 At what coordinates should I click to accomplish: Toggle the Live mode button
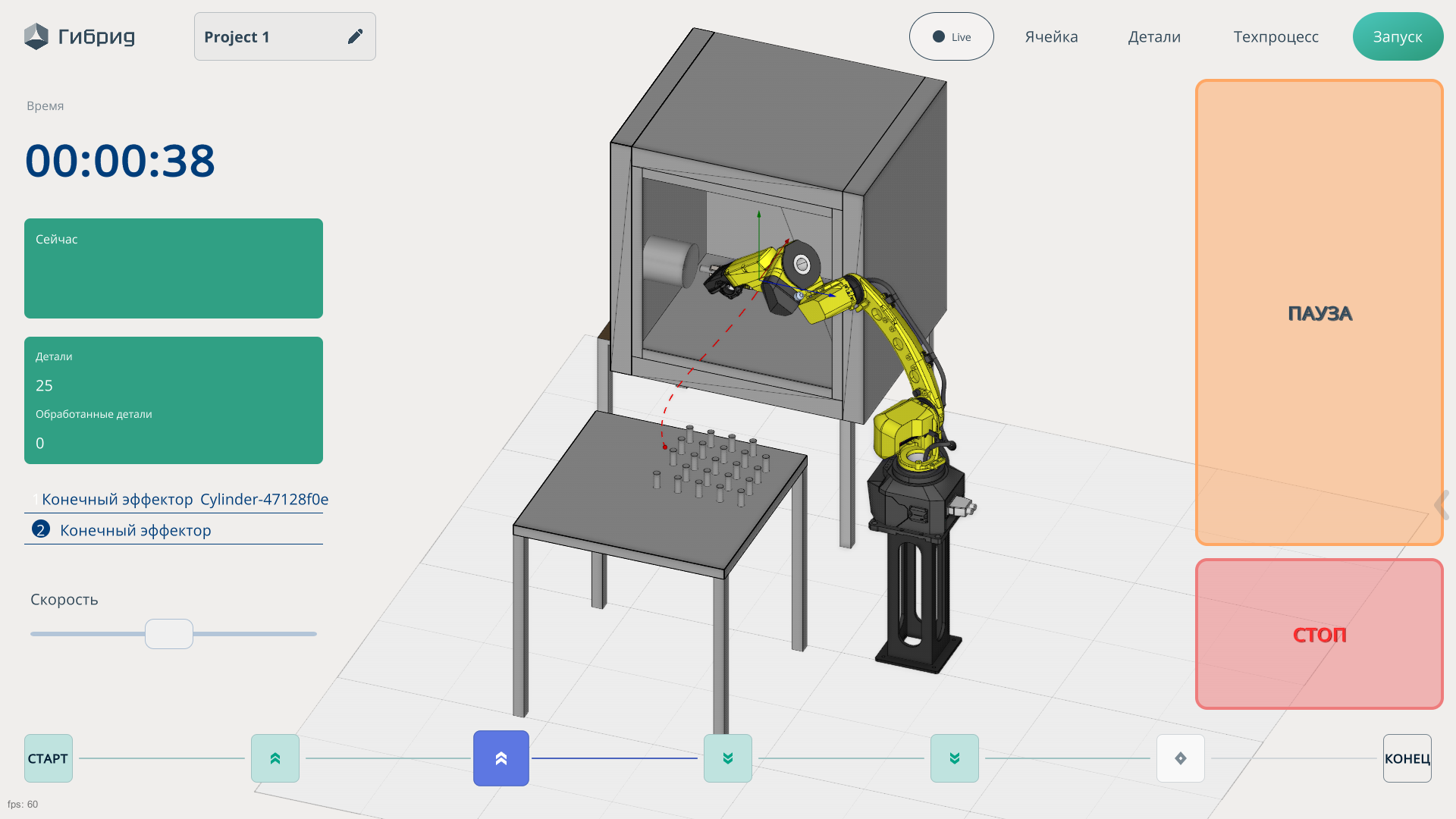point(951,36)
